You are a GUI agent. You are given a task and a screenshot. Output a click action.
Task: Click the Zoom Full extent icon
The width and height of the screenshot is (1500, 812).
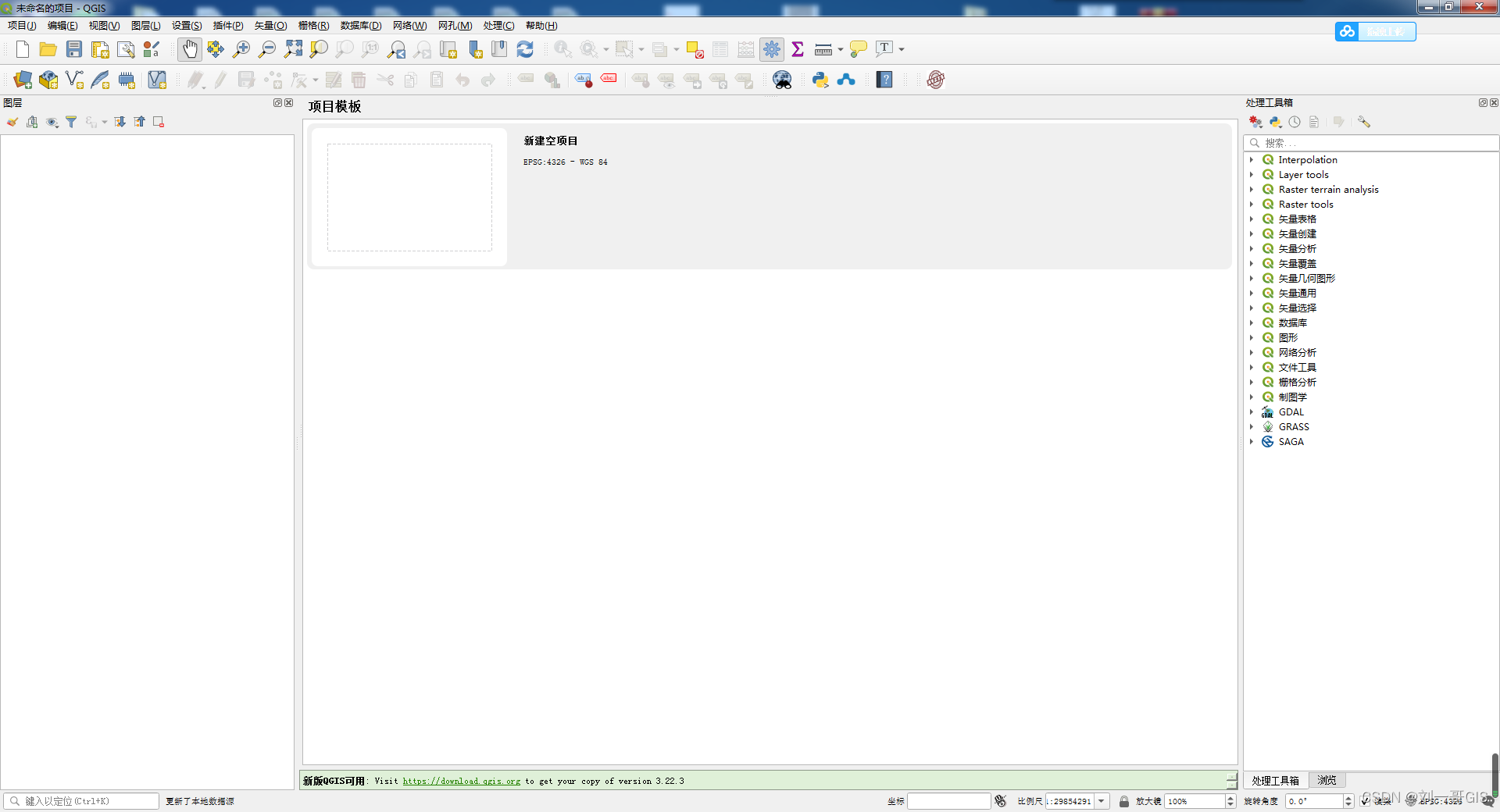click(293, 49)
